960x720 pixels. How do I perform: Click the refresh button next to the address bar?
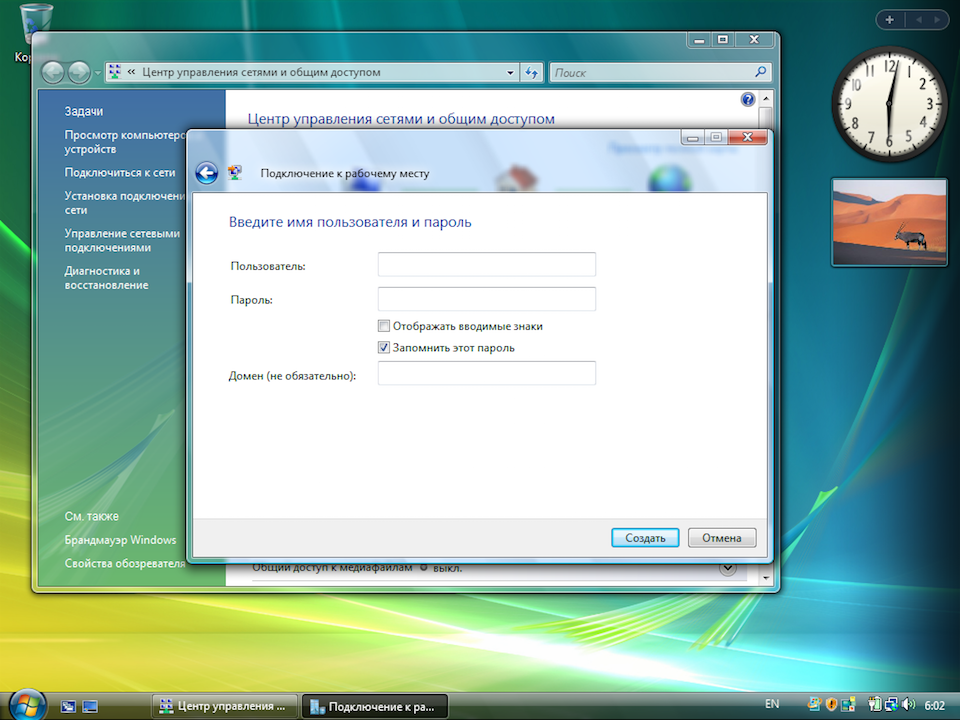(531, 73)
